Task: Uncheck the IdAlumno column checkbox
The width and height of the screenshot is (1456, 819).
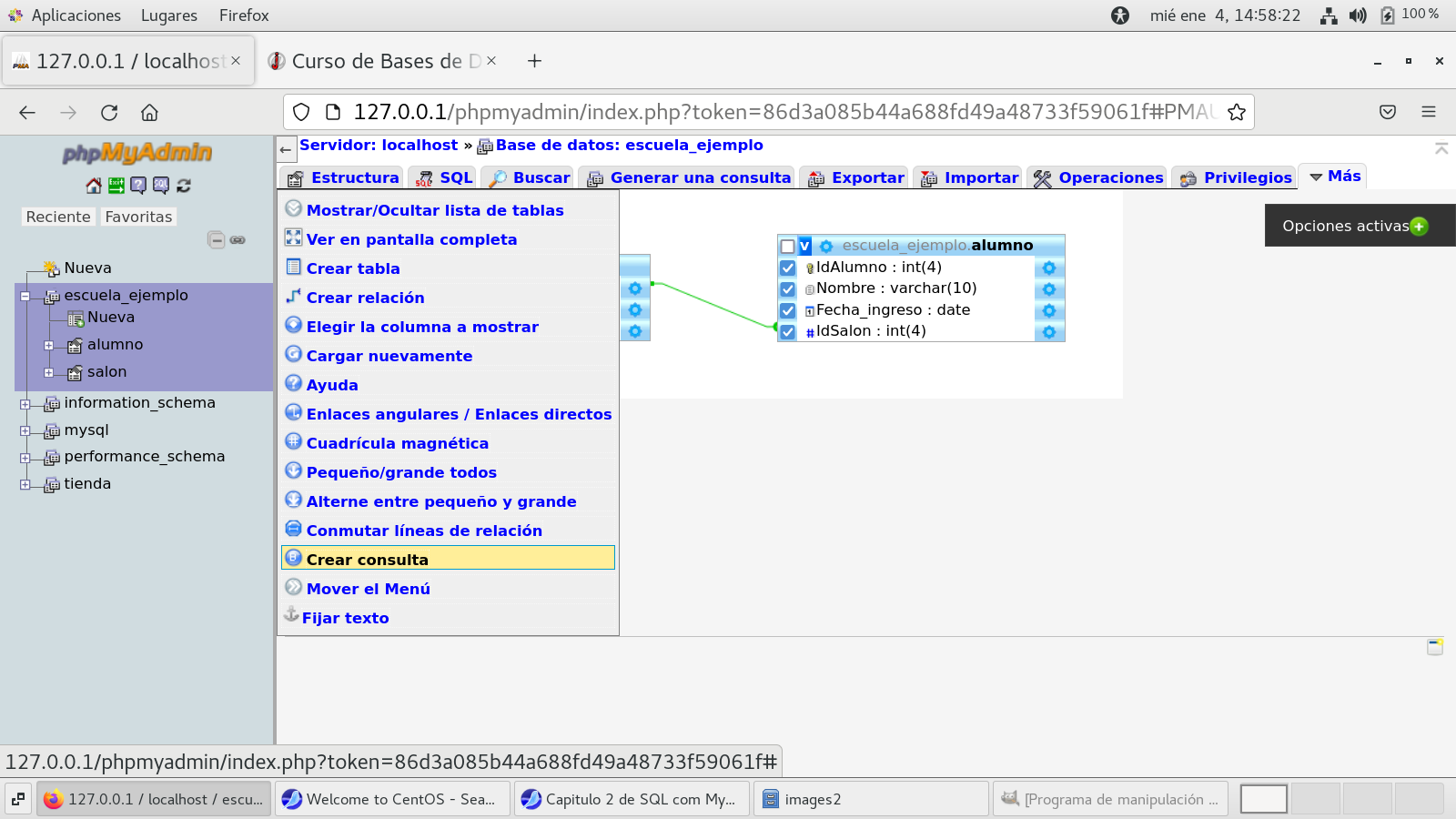Action: click(788, 268)
